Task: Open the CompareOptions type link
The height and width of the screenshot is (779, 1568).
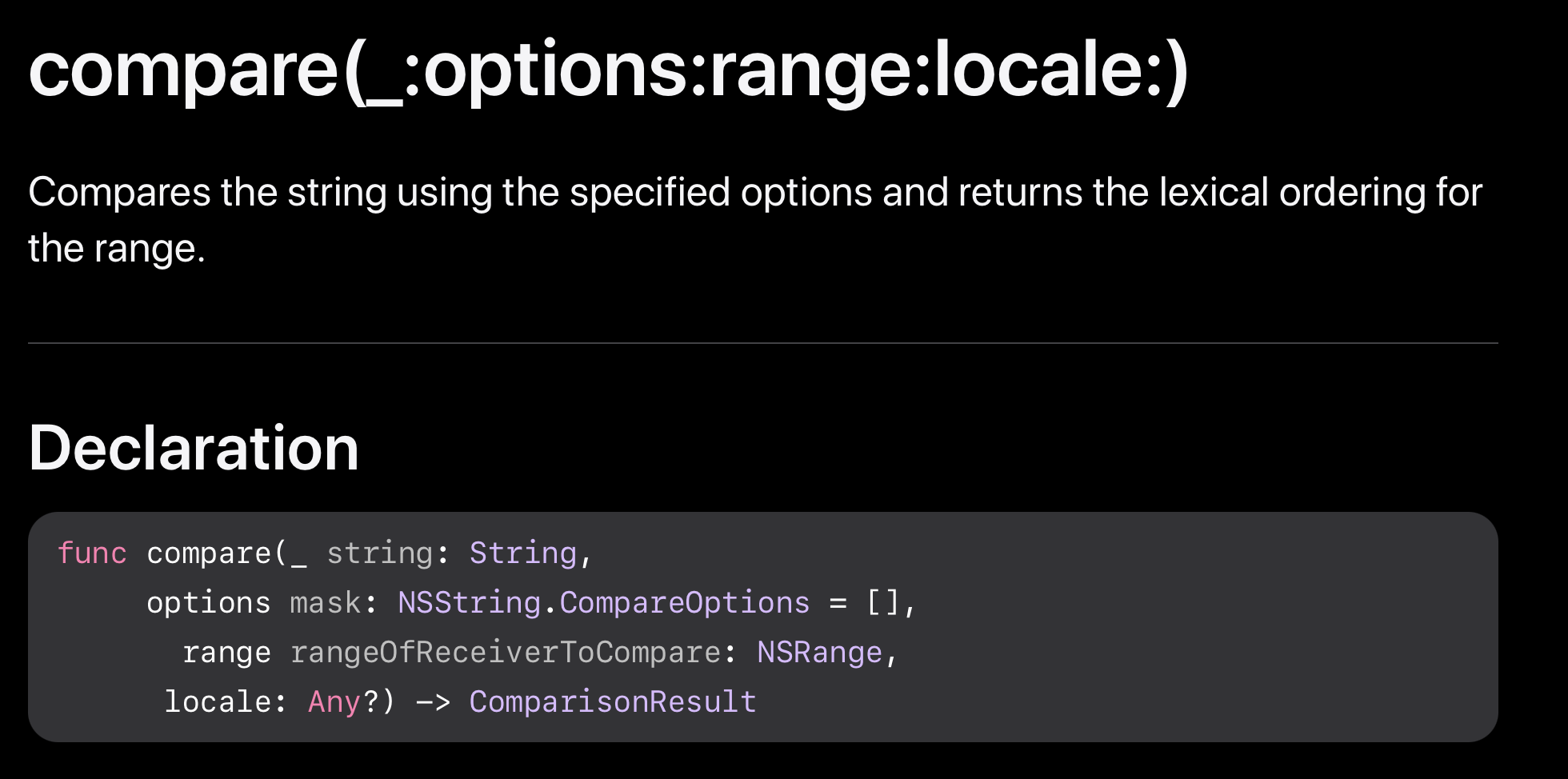Action: [x=684, y=603]
